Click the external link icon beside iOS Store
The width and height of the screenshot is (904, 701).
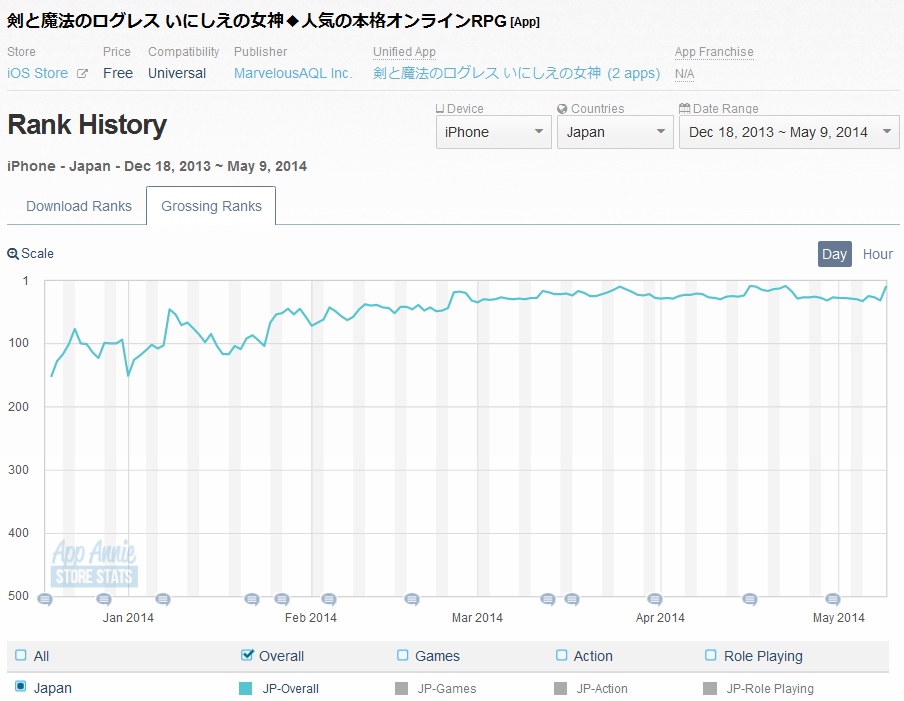point(82,74)
